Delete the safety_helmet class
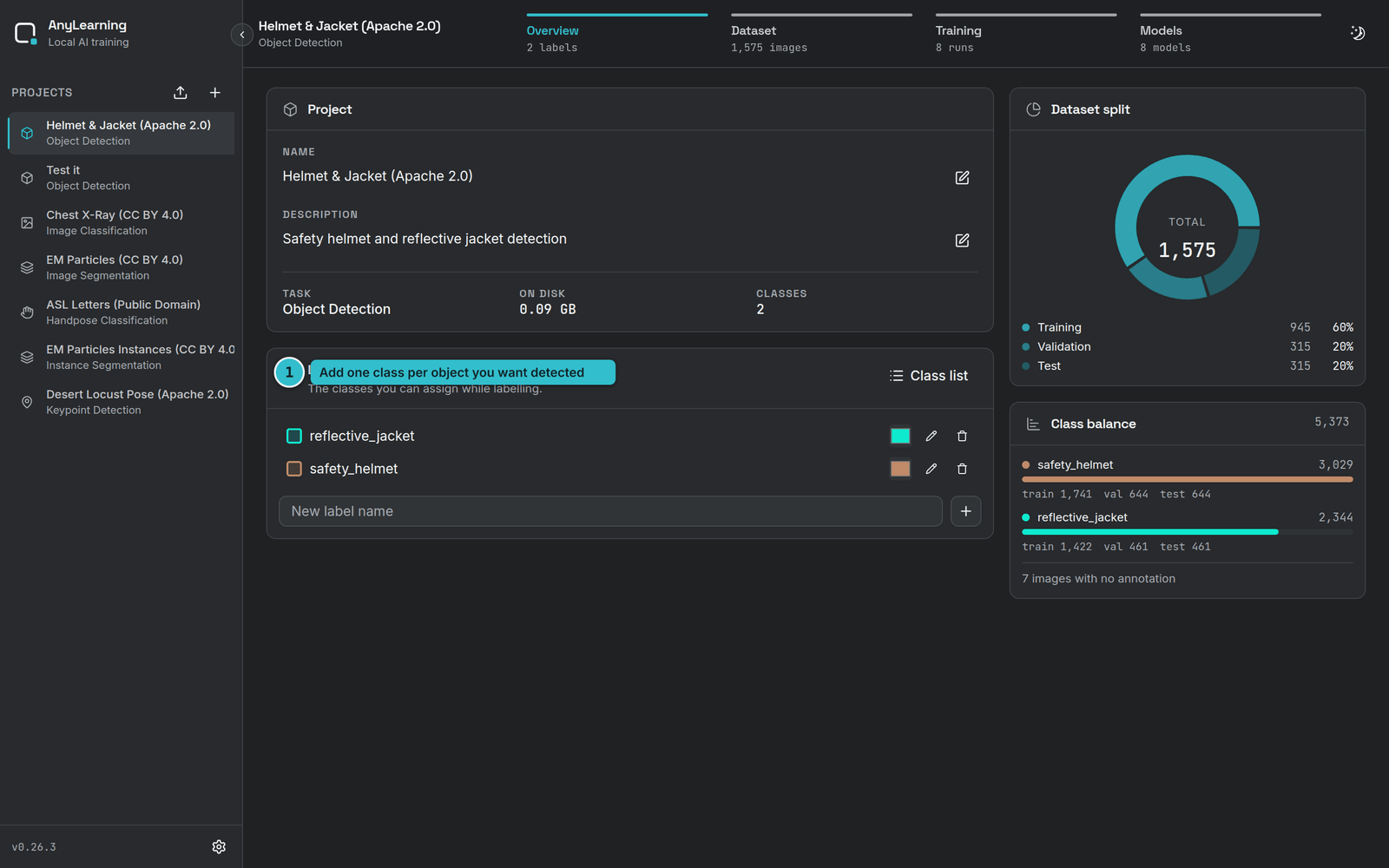 coord(962,469)
